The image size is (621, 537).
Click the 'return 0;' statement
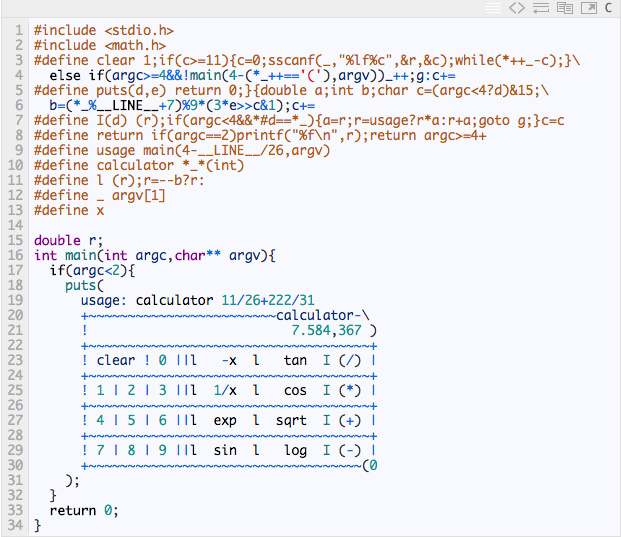84,510
